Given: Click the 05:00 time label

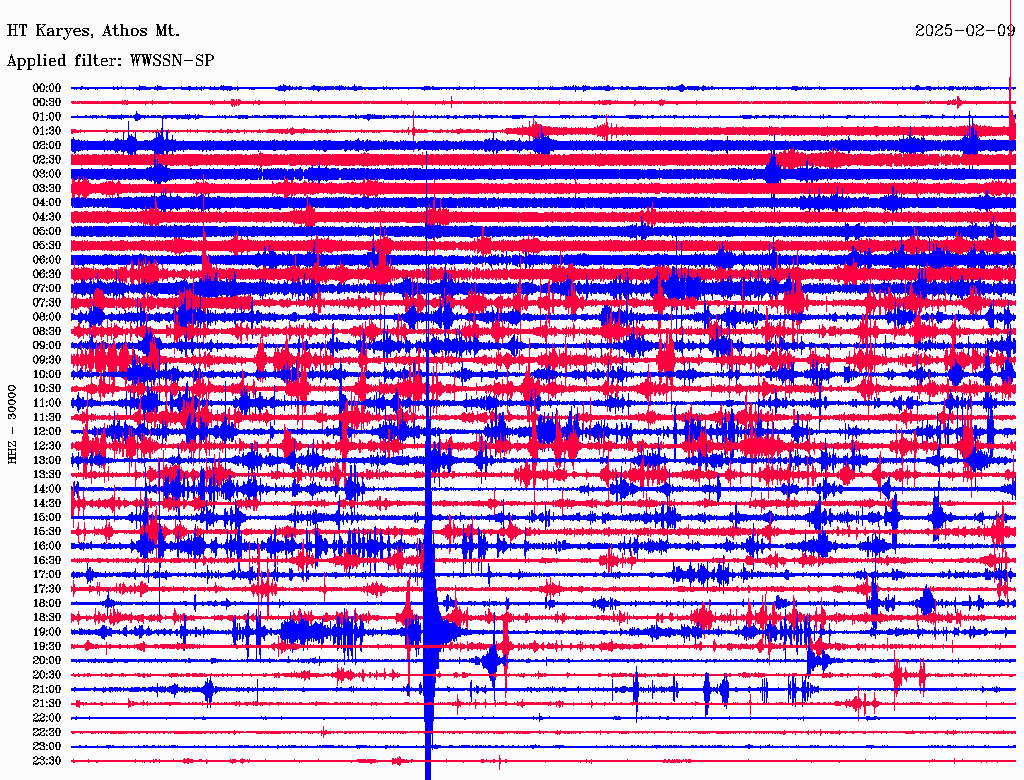Looking at the screenshot, I should [x=47, y=231].
